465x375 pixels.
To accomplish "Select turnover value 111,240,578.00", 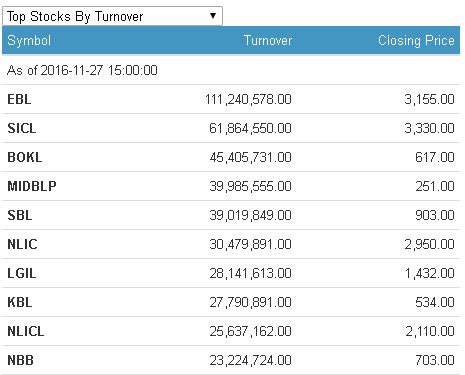I will click(248, 99).
